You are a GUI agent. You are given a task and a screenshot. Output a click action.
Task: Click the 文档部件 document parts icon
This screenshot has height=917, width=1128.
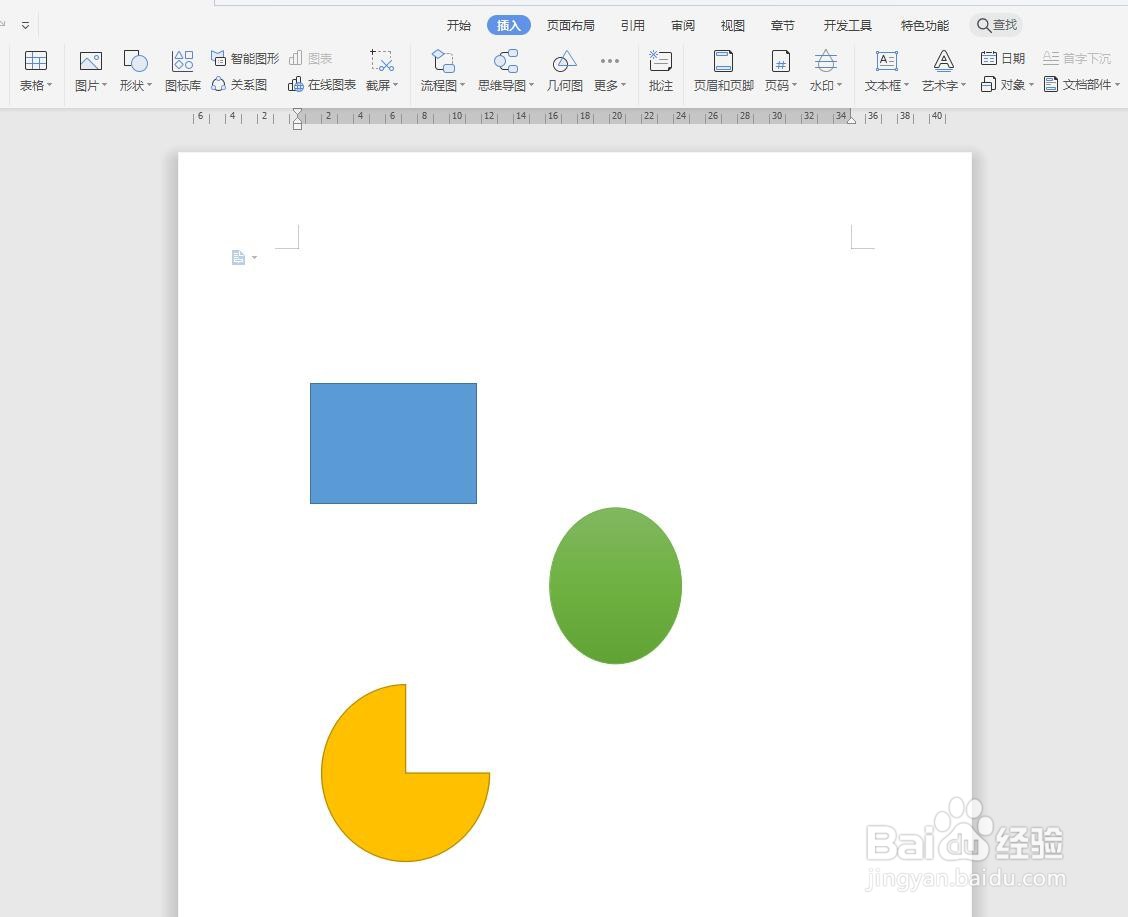[1051, 85]
